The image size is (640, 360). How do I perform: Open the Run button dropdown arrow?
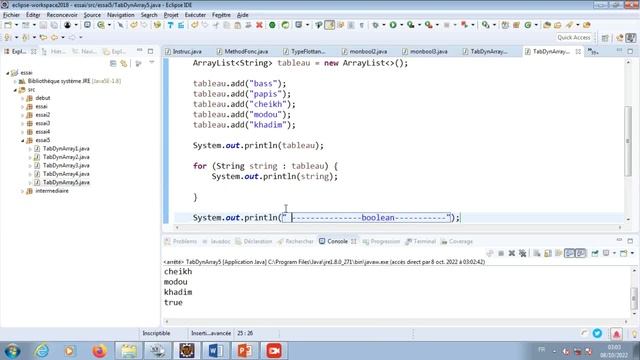(x=401, y=25)
